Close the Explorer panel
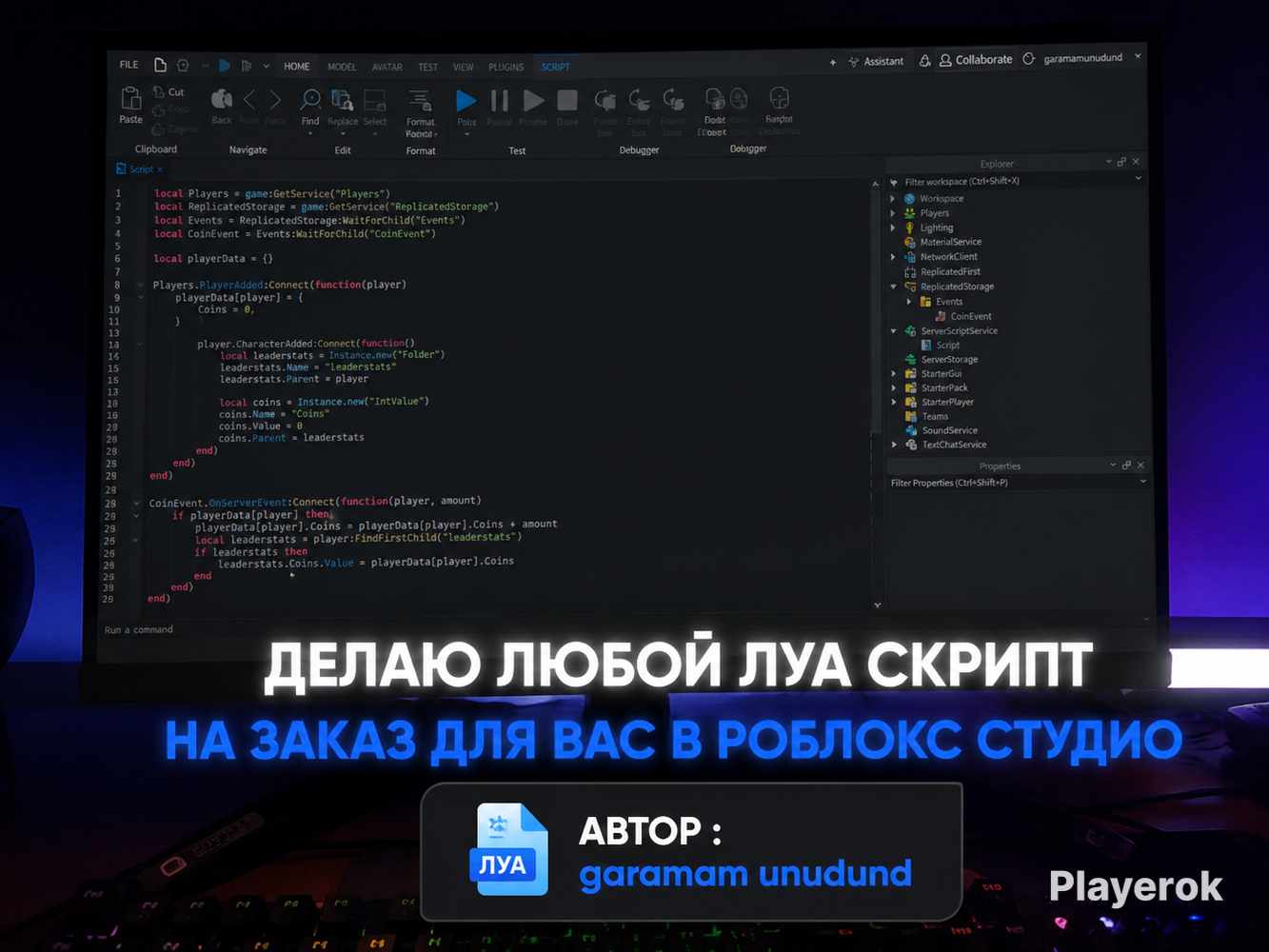The height and width of the screenshot is (952, 1269). tap(1136, 162)
